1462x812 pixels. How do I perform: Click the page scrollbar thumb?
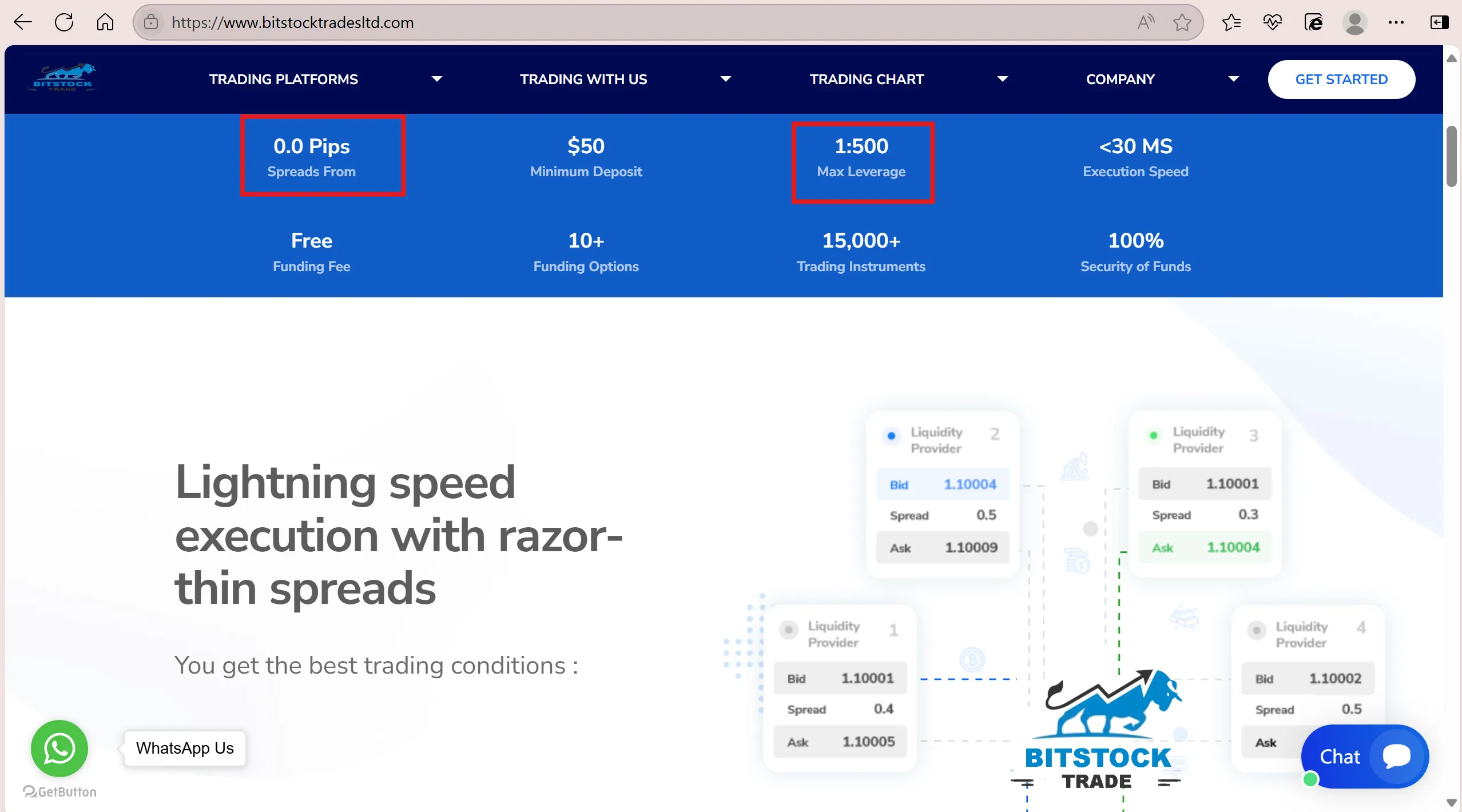(x=1452, y=157)
